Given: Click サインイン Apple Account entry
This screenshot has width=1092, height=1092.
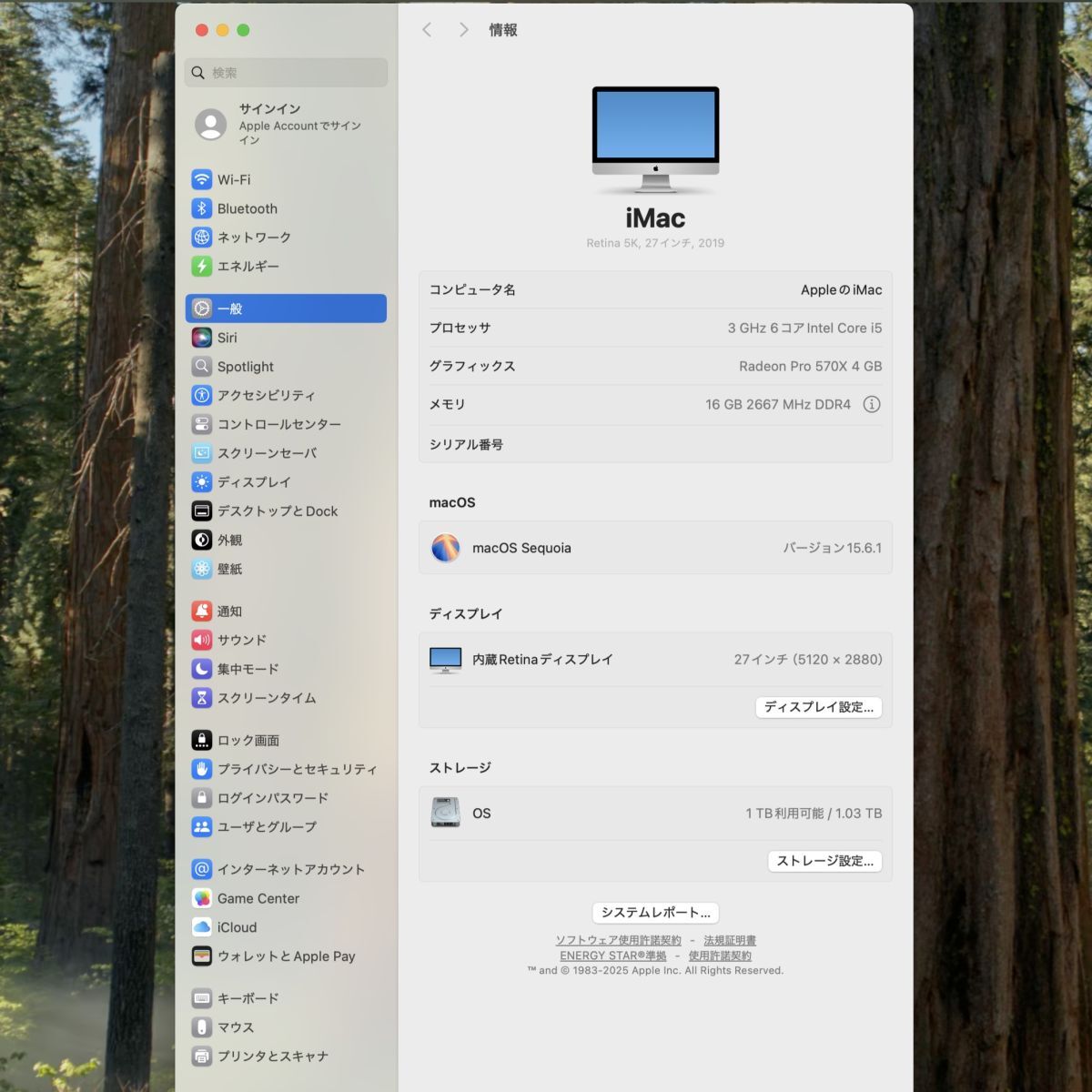Looking at the screenshot, I should tap(286, 124).
